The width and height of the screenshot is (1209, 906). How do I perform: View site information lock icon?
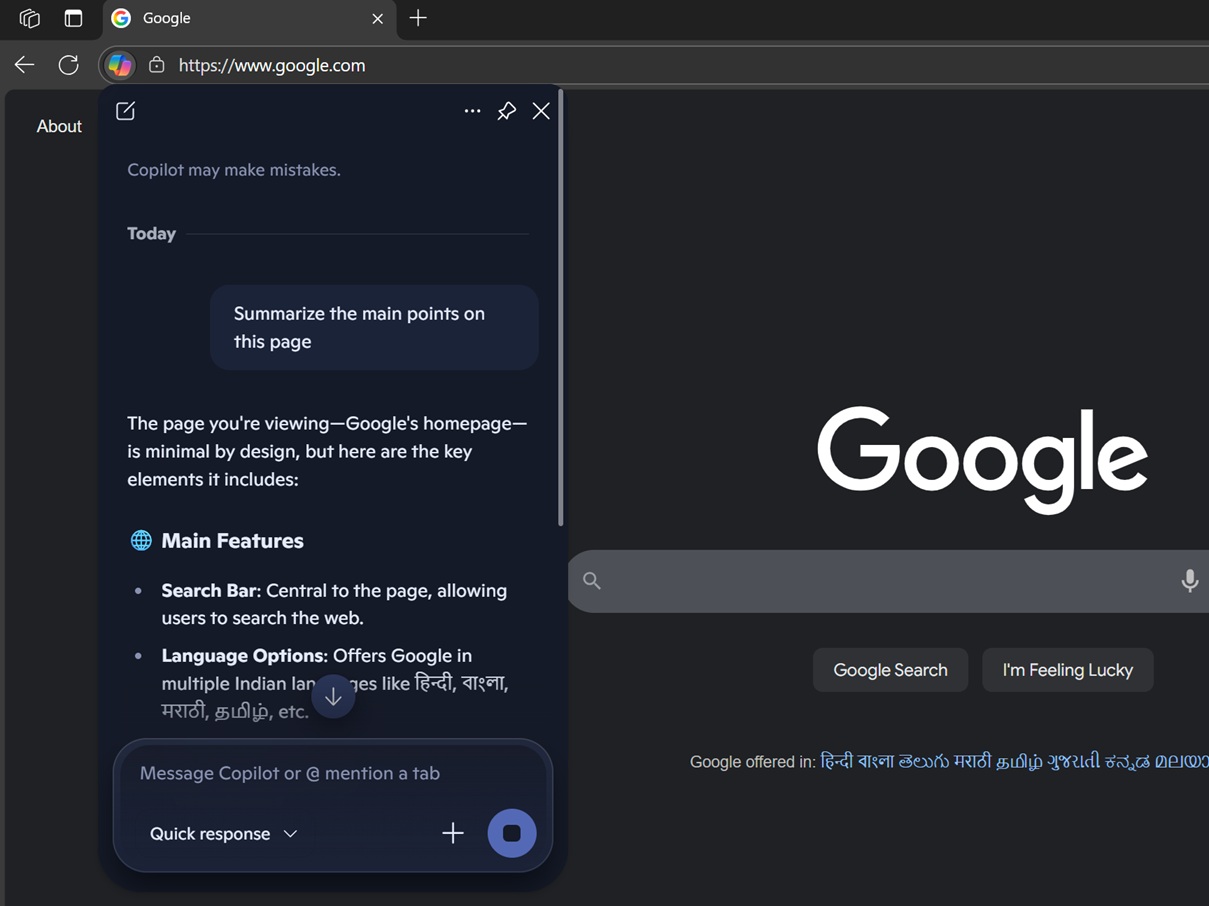[x=157, y=65]
